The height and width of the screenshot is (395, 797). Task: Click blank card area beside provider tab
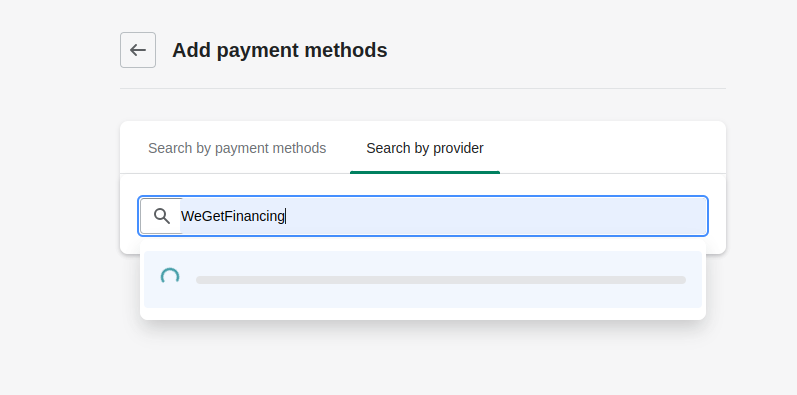point(610,148)
